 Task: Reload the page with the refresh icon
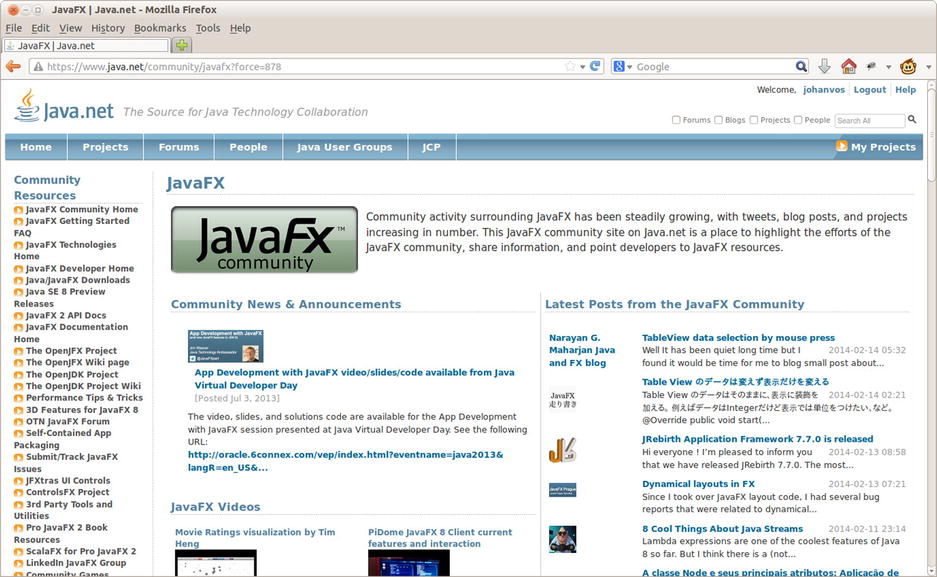click(595, 66)
